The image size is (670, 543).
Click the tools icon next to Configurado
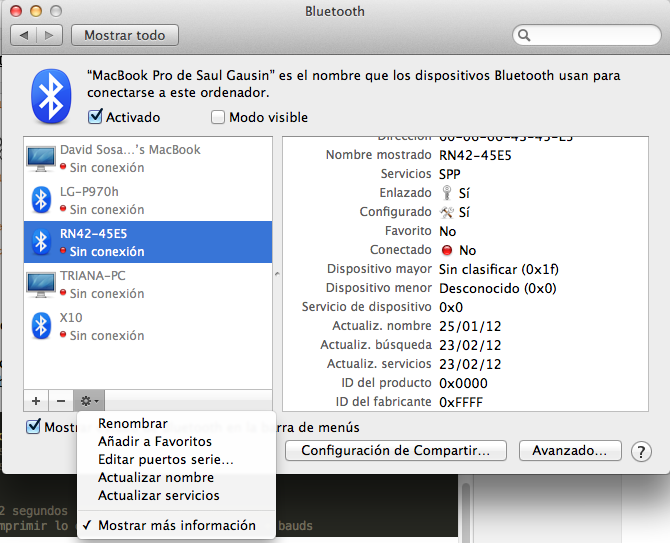[x=447, y=212]
